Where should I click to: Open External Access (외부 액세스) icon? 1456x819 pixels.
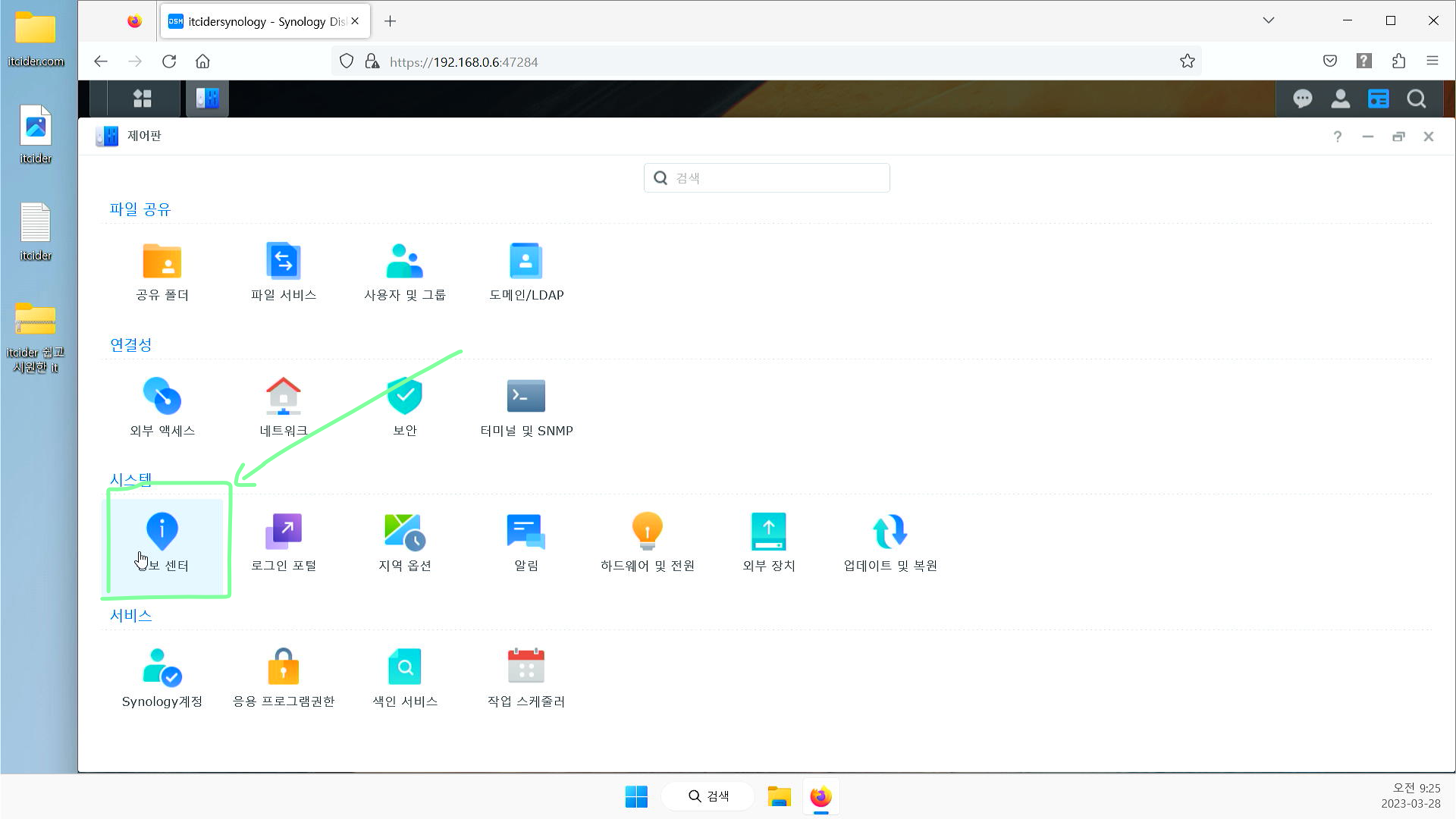point(162,397)
